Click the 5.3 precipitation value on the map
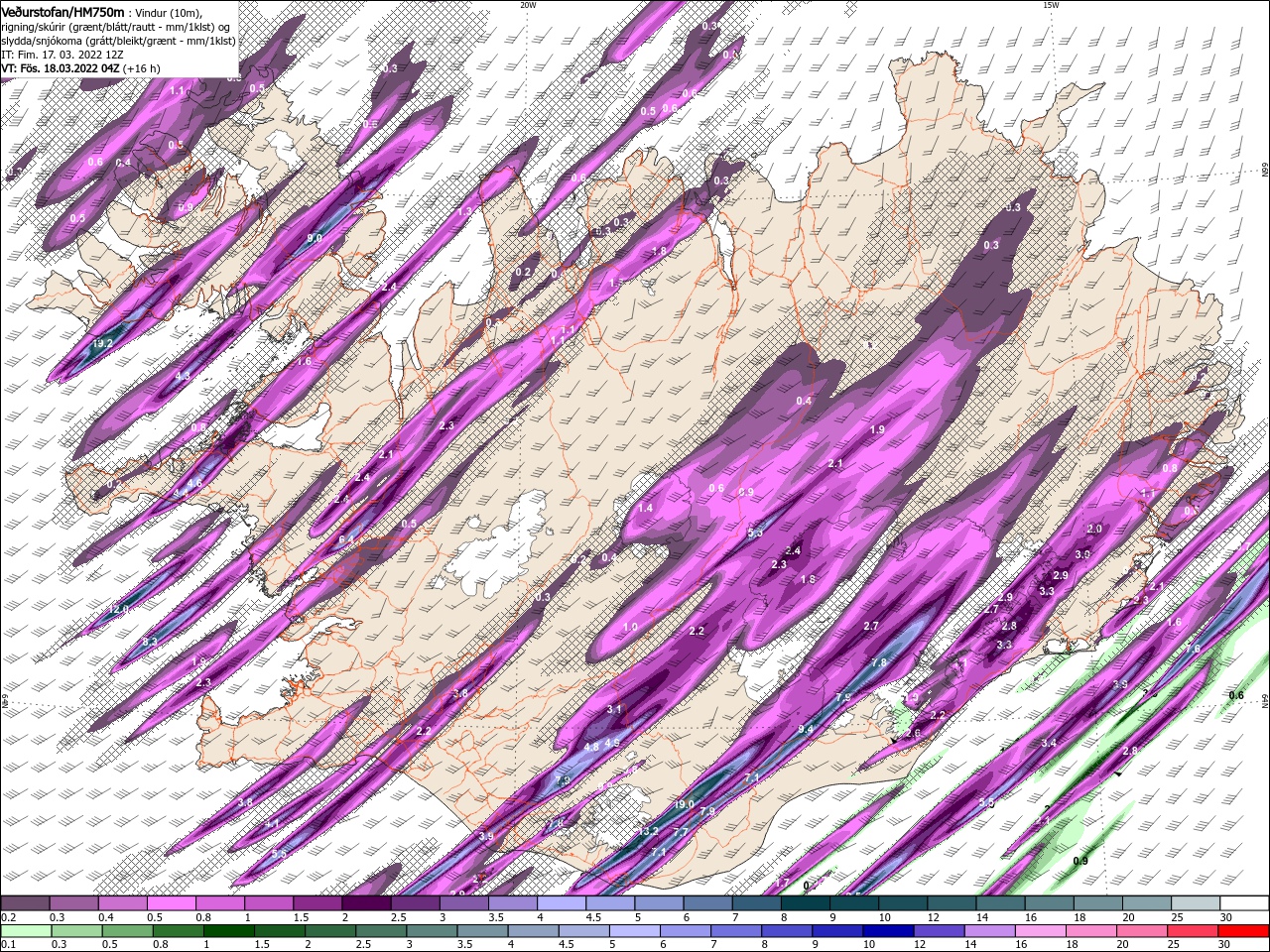Screen dimensions: 1270x952 (x=755, y=534)
